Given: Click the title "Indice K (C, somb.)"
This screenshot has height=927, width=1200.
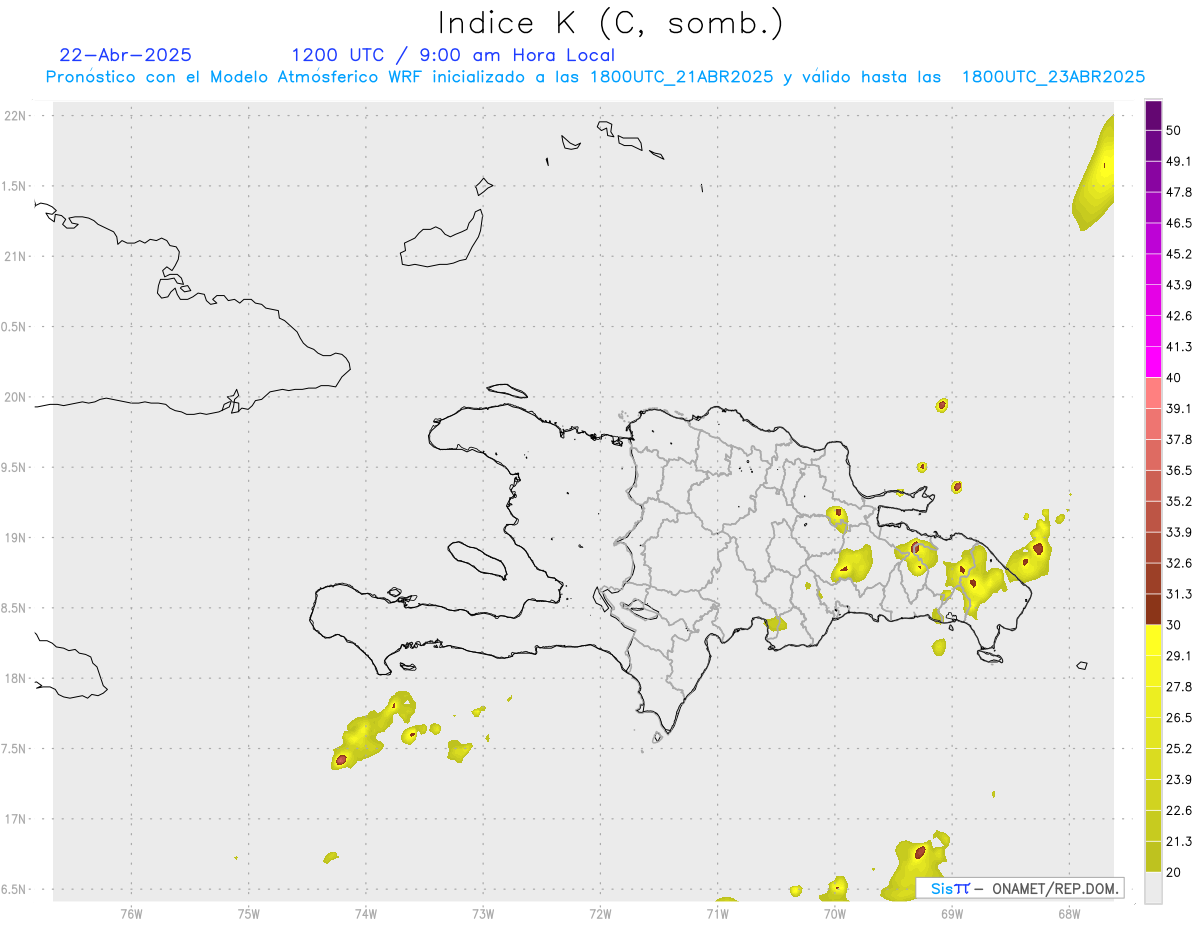Looking at the screenshot, I should (x=611, y=23).
